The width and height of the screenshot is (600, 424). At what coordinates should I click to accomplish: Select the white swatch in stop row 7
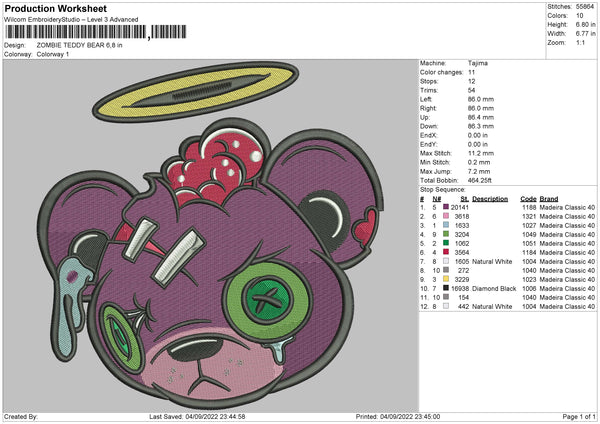click(x=445, y=261)
